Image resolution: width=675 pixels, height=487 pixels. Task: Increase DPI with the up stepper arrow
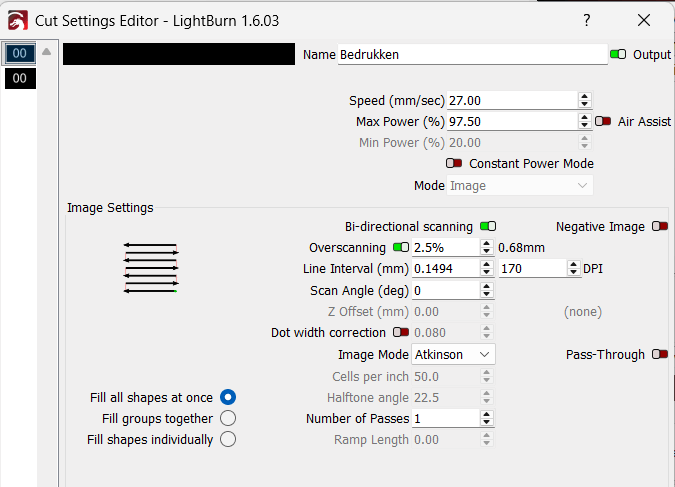pyautogui.click(x=573, y=265)
